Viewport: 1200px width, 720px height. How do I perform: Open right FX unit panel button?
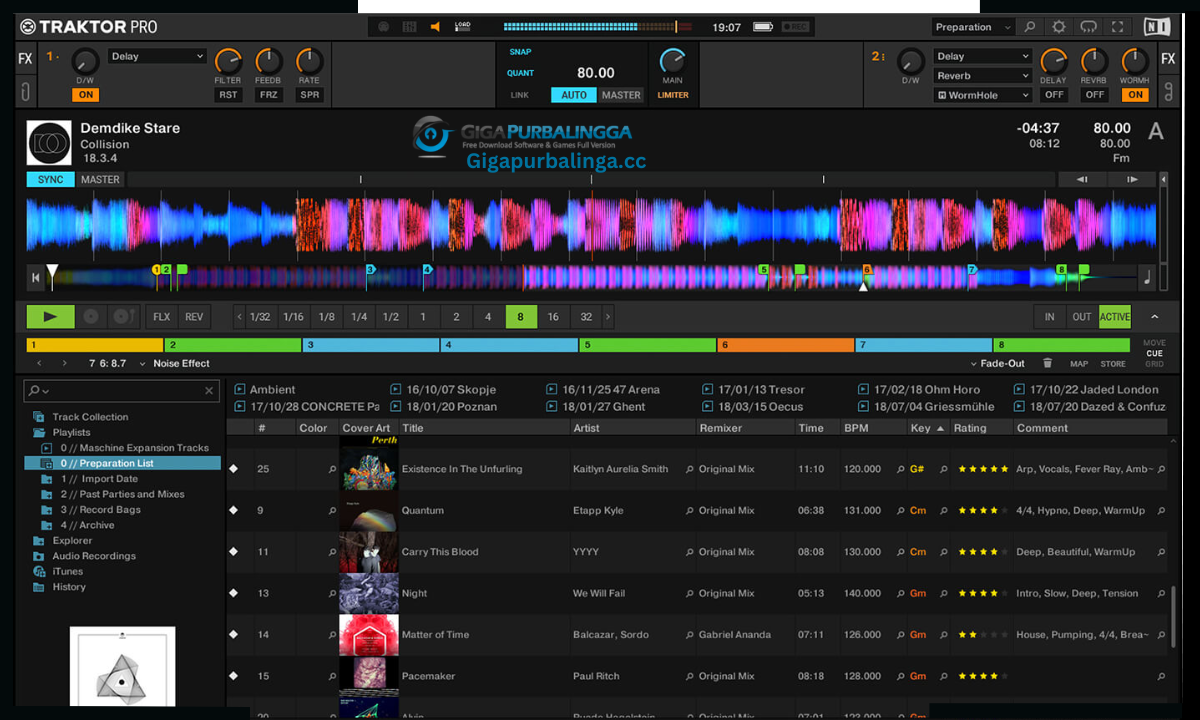coord(1168,59)
